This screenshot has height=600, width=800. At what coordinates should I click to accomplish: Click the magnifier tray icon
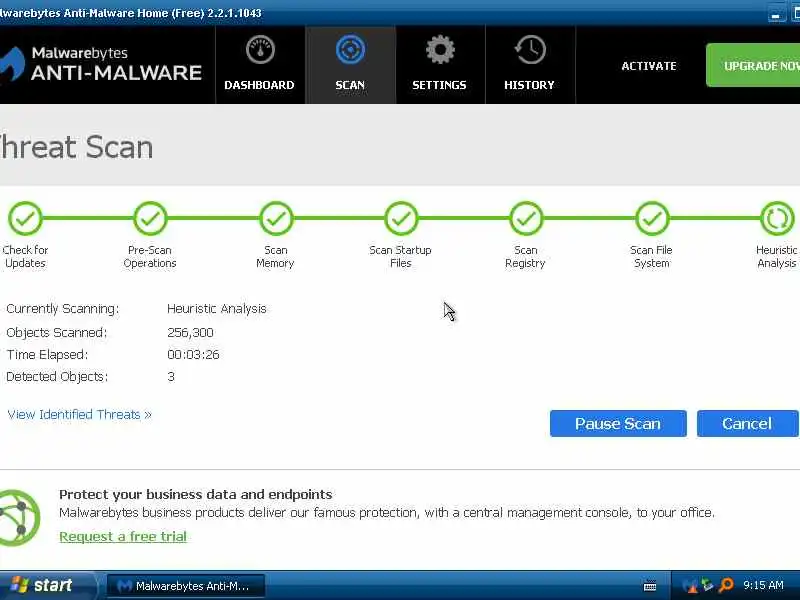726,585
